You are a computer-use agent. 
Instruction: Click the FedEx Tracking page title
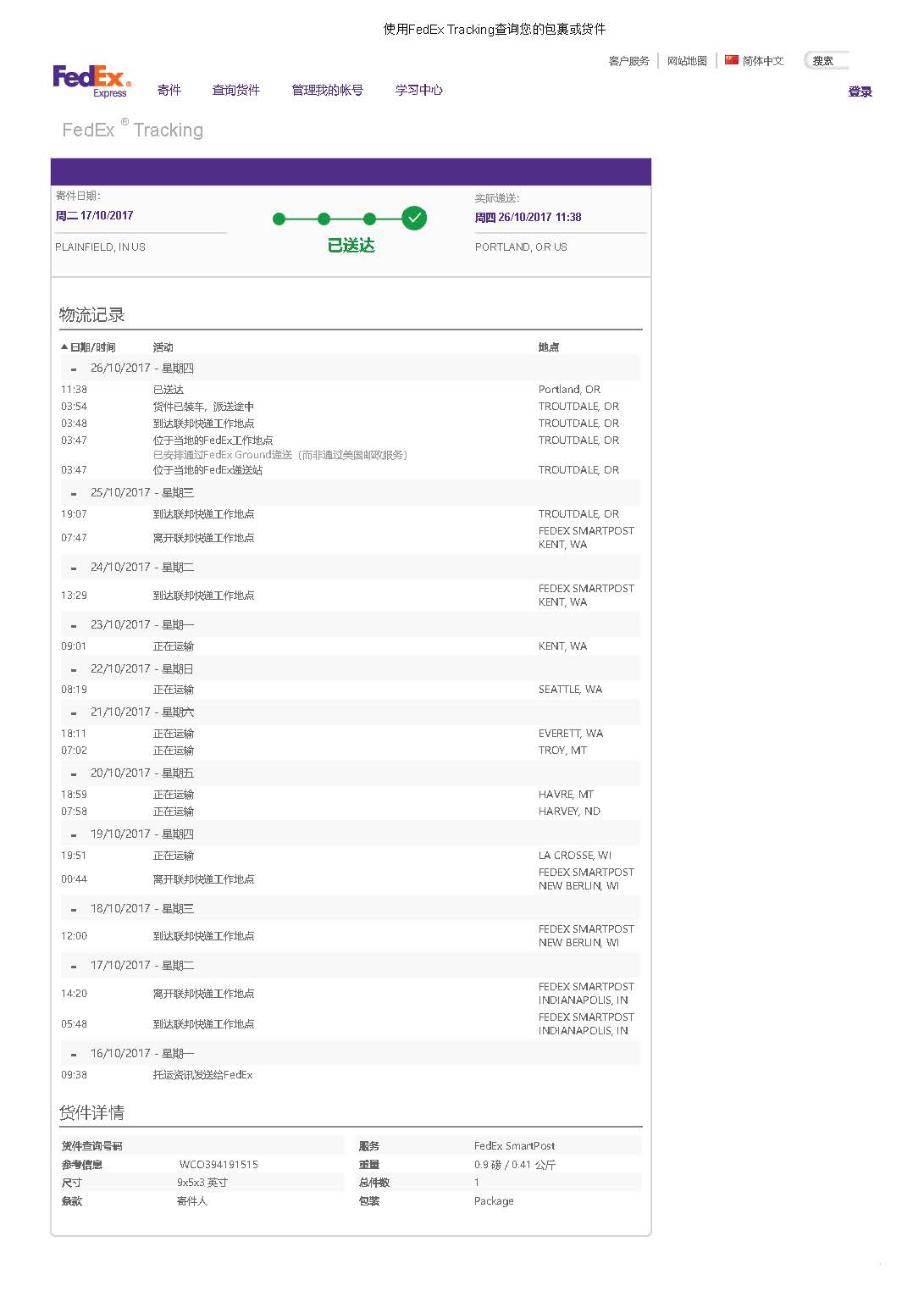[x=133, y=130]
